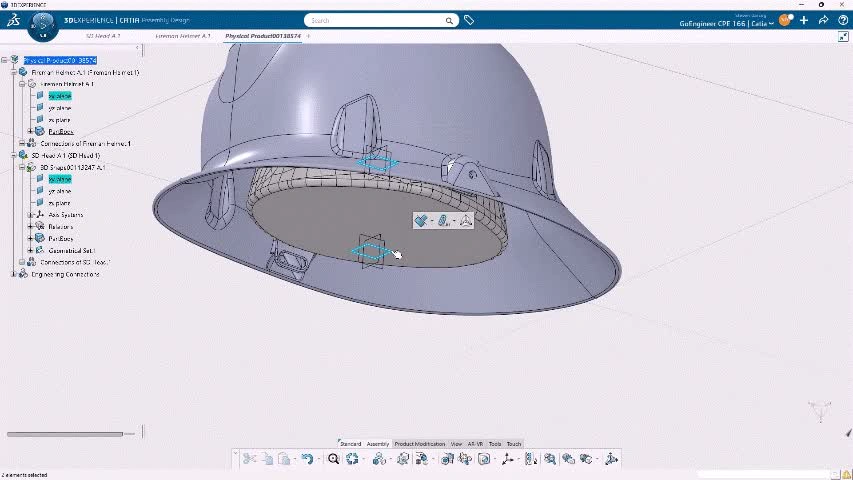Expand the Geometrical Set.1 tree node
Viewport: 853px width, 480px height.
[30, 250]
